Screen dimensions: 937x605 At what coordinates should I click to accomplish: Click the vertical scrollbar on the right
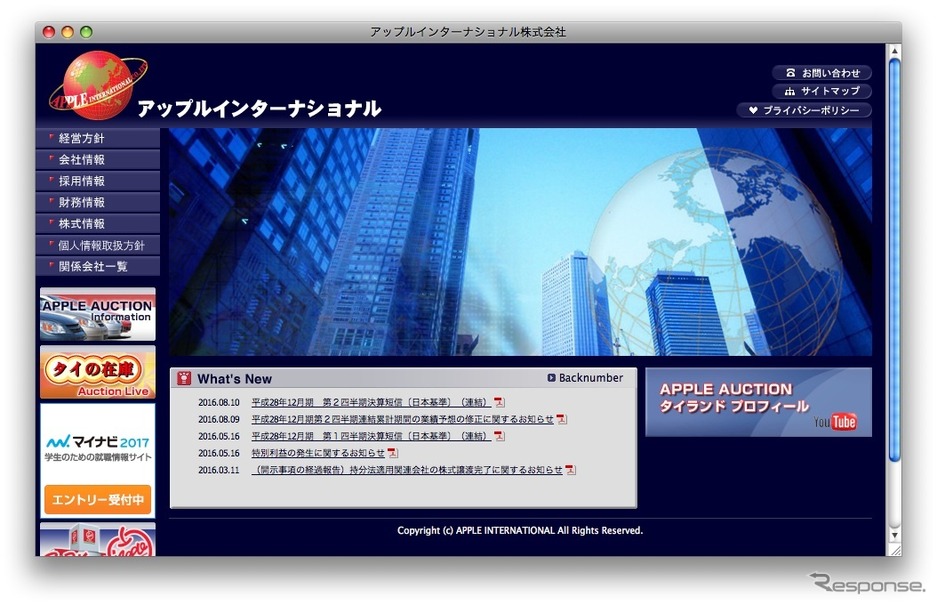click(x=894, y=260)
